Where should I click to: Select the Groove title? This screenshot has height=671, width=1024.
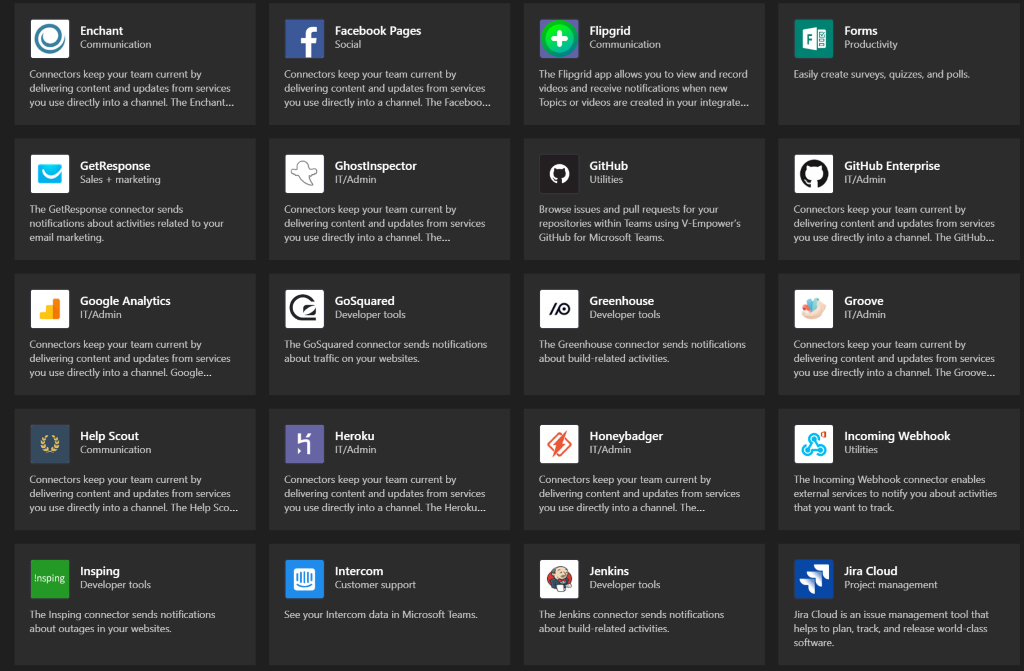[863, 301]
